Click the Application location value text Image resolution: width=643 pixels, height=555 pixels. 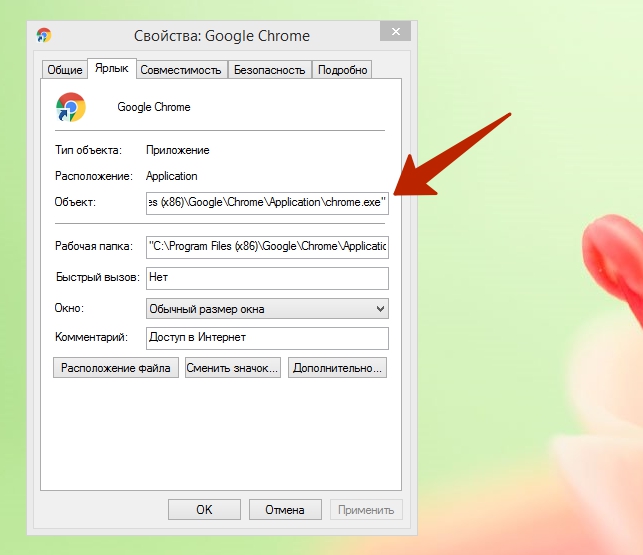(x=171, y=176)
